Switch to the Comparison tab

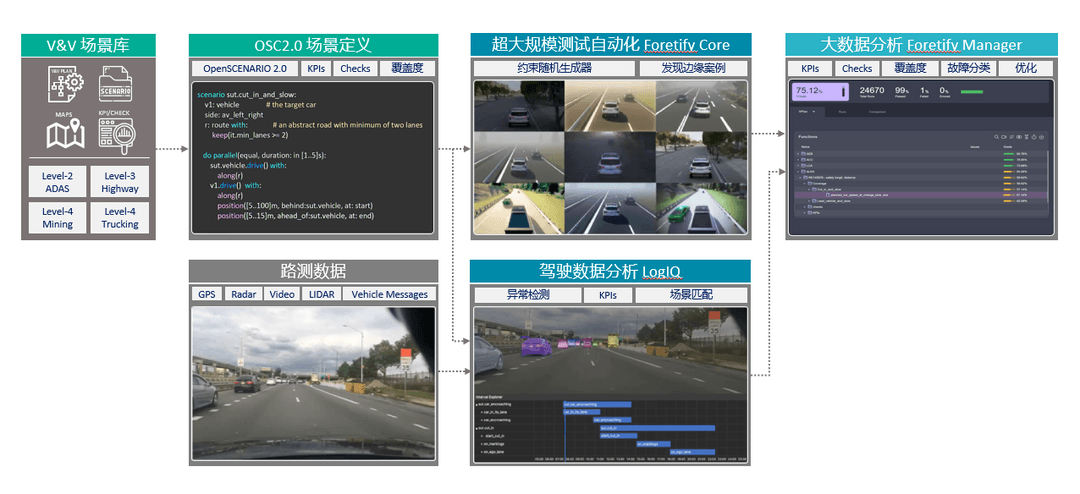(877, 112)
